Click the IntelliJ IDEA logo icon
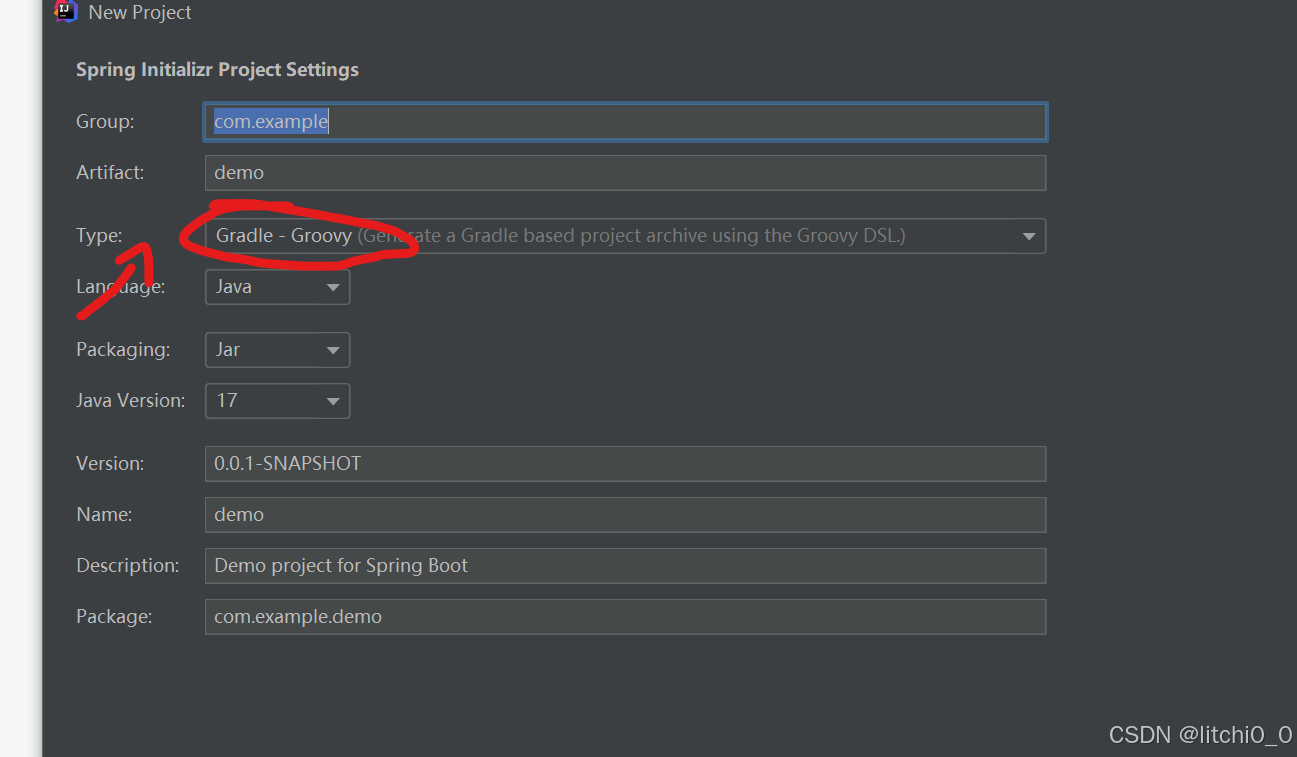This screenshot has width=1297, height=757. pyautogui.click(x=66, y=11)
